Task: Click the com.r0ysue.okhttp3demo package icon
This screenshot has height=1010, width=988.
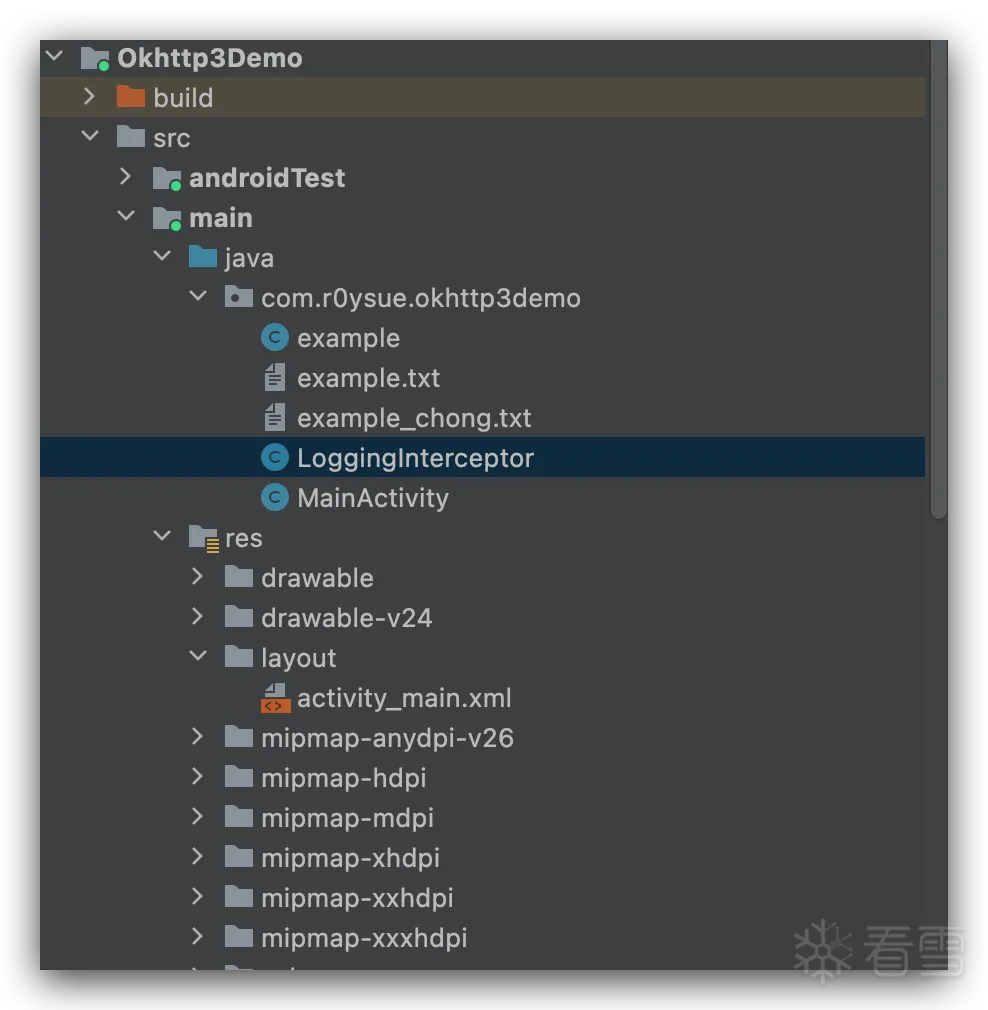Action: point(238,297)
